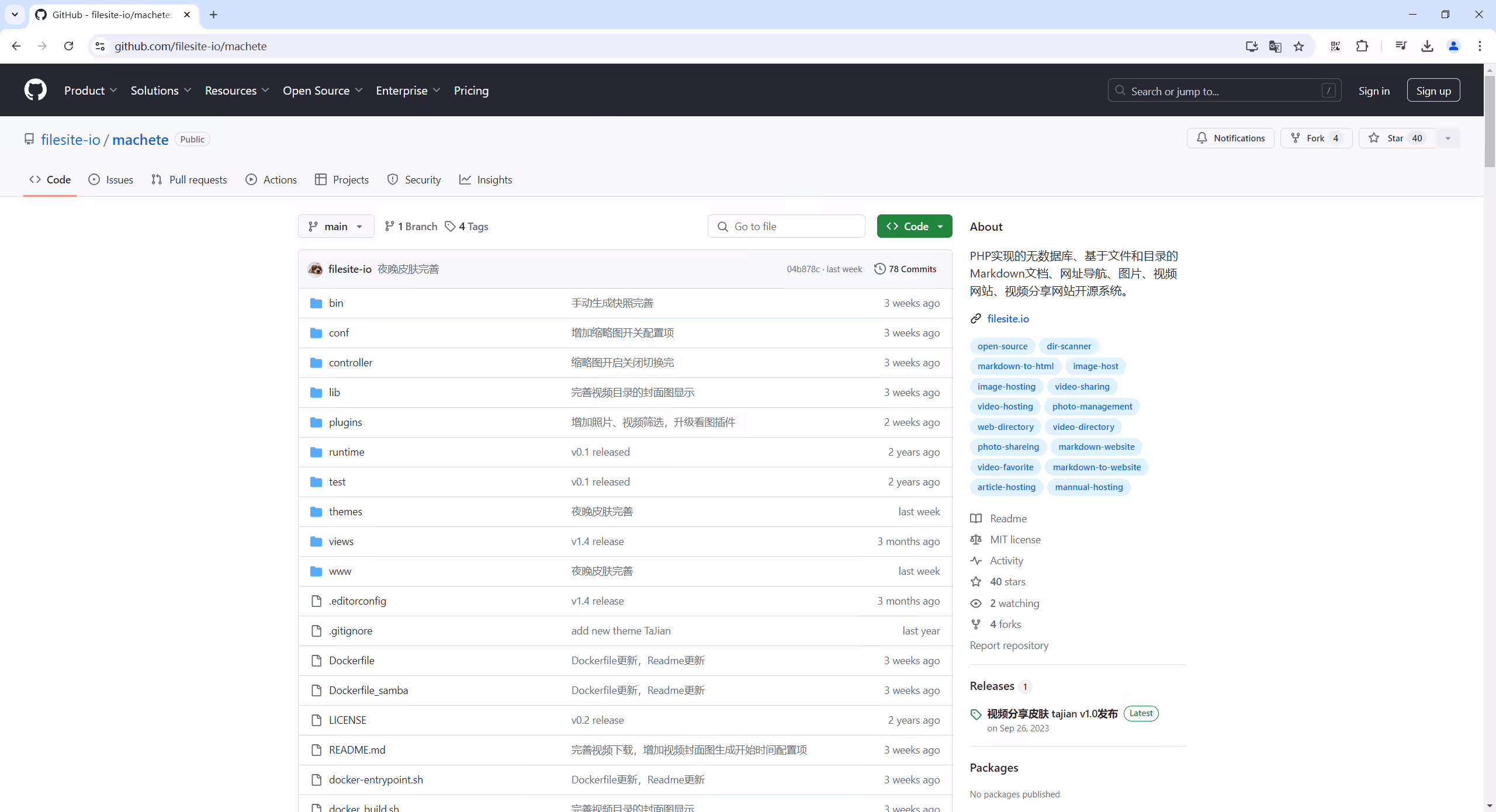The height and width of the screenshot is (812, 1496).
Task: Click the Go to file search field
Action: [x=786, y=226]
